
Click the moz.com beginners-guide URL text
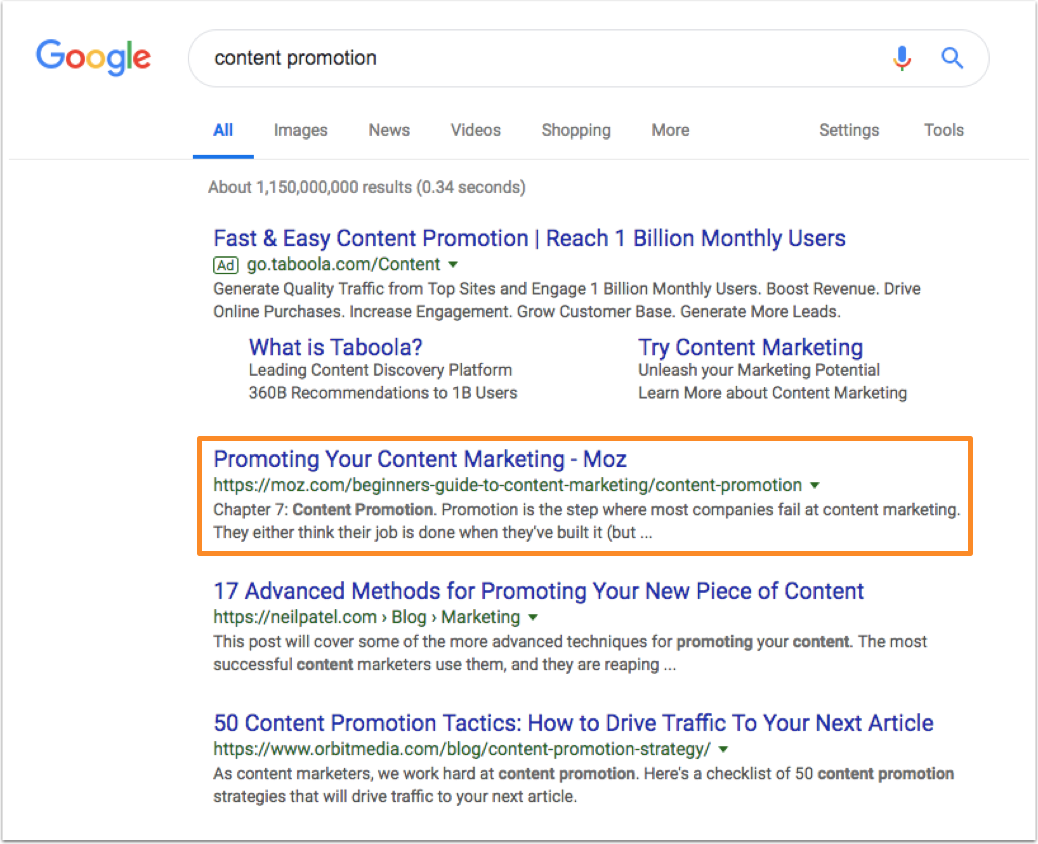[x=508, y=485]
